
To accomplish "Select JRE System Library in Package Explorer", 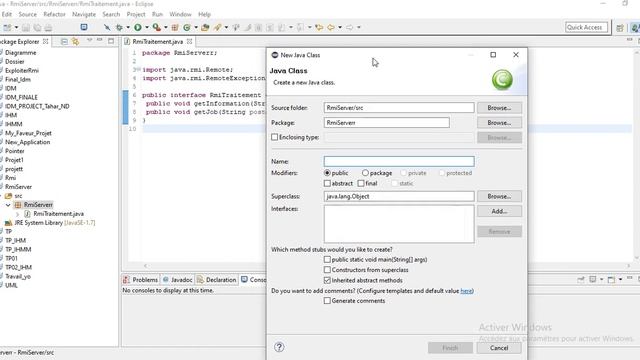I will 50,223.
